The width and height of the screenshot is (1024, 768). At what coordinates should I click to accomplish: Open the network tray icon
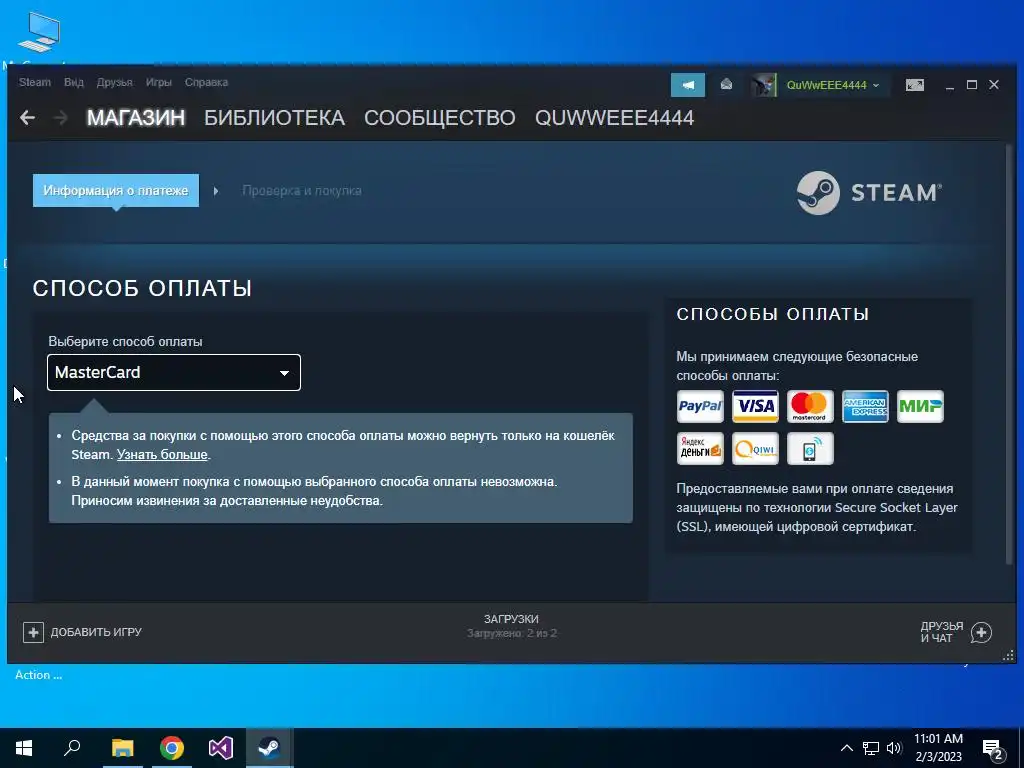pos(871,748)
